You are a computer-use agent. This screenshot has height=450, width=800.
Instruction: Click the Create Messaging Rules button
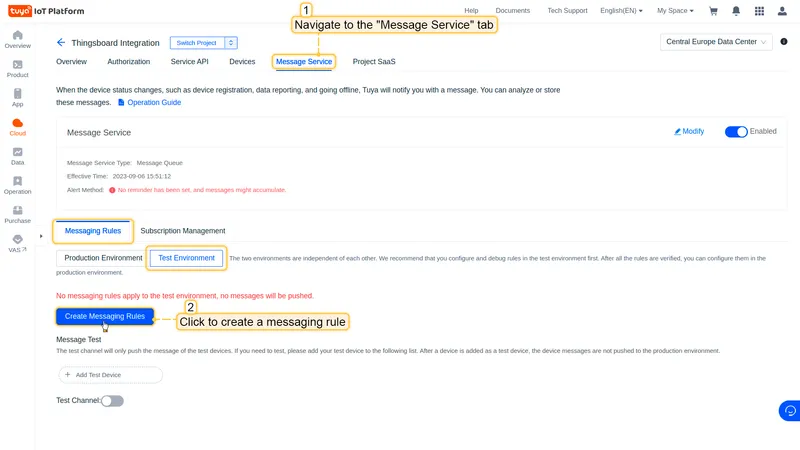(x=105, y=316)
